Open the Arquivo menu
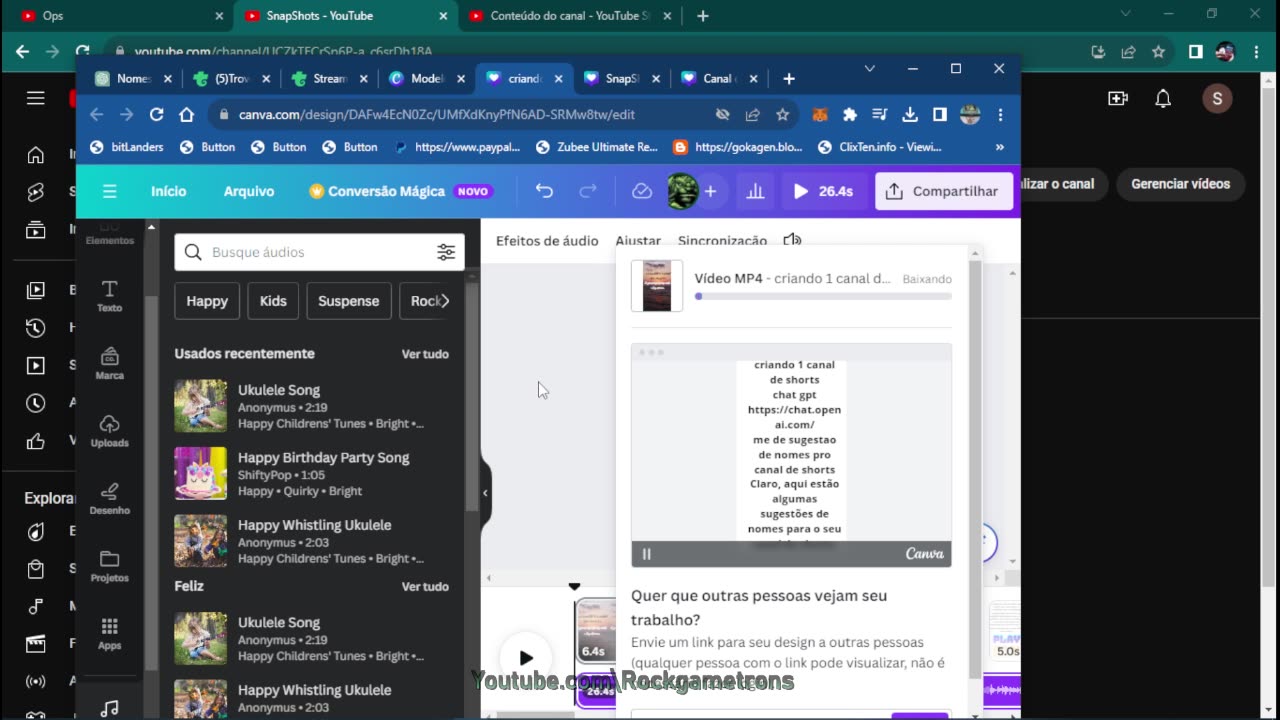The width and height of the screenshot is (1280, 720). pyautogui.click(x=249, y=191)
